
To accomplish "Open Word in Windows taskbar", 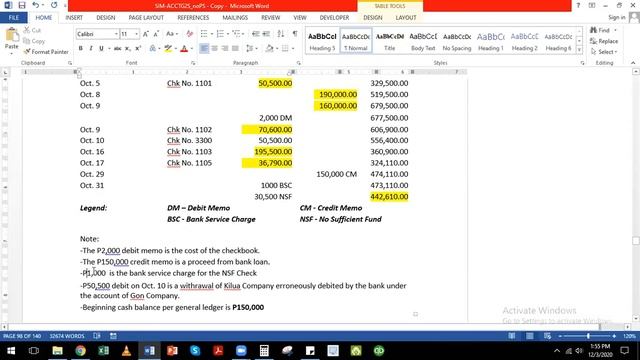I will 149,351.
